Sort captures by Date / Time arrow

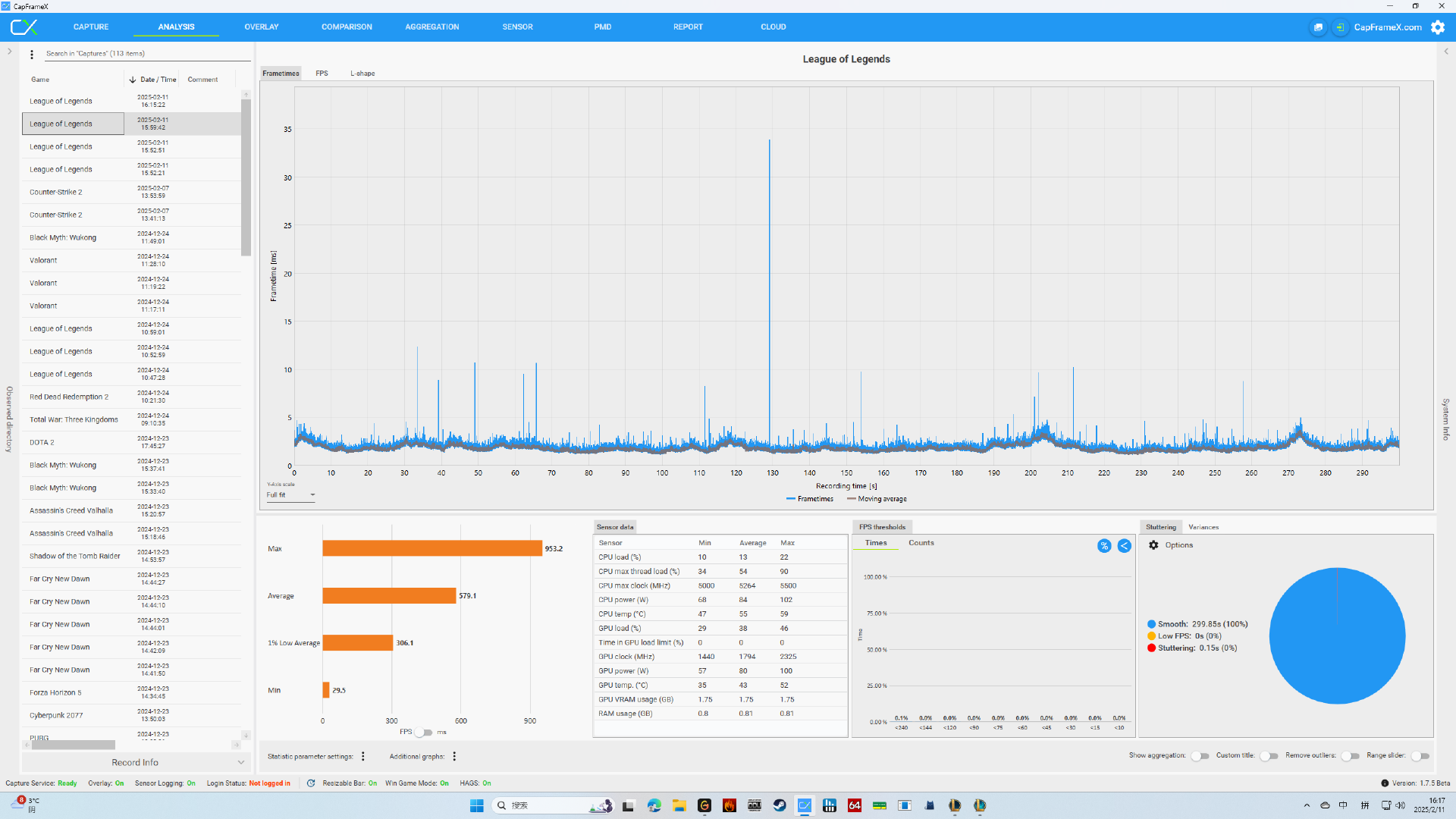click(133, 80)
